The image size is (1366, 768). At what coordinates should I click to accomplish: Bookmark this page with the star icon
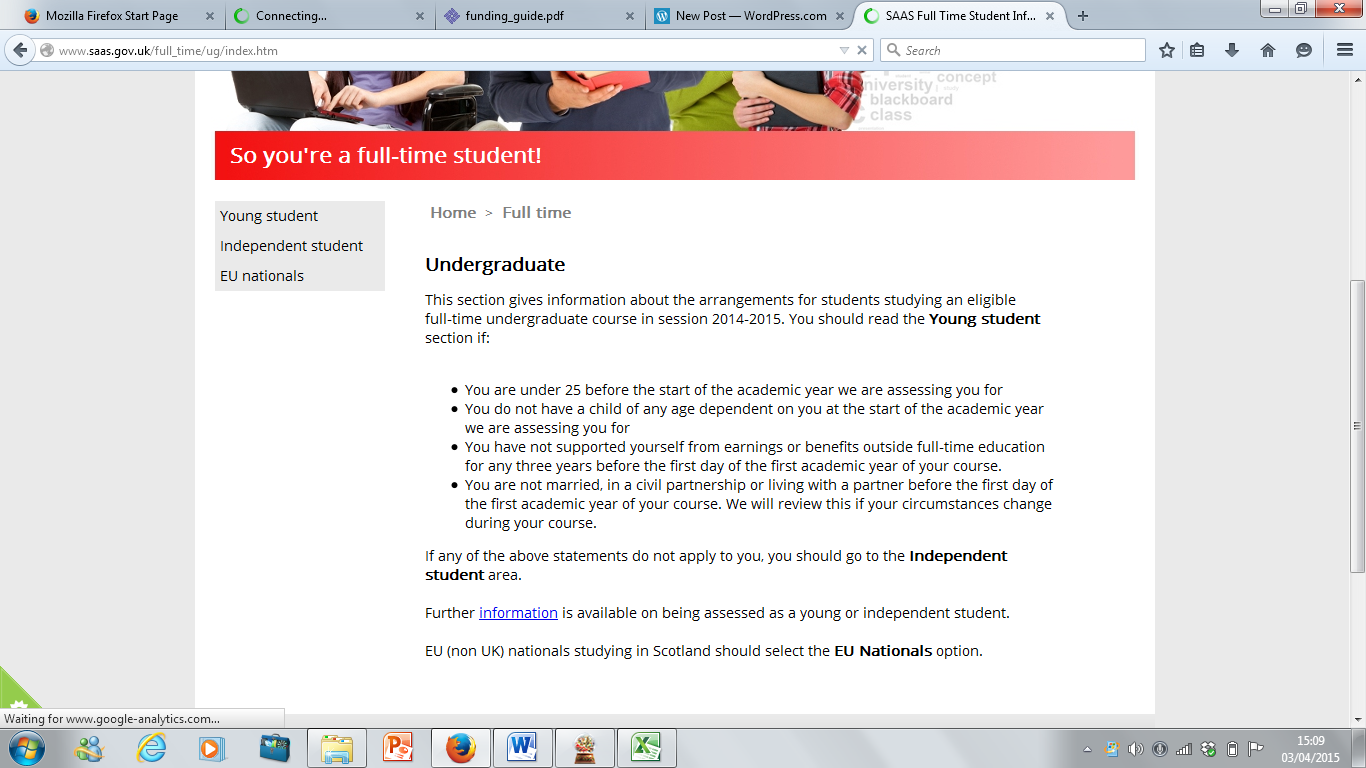1166,50
